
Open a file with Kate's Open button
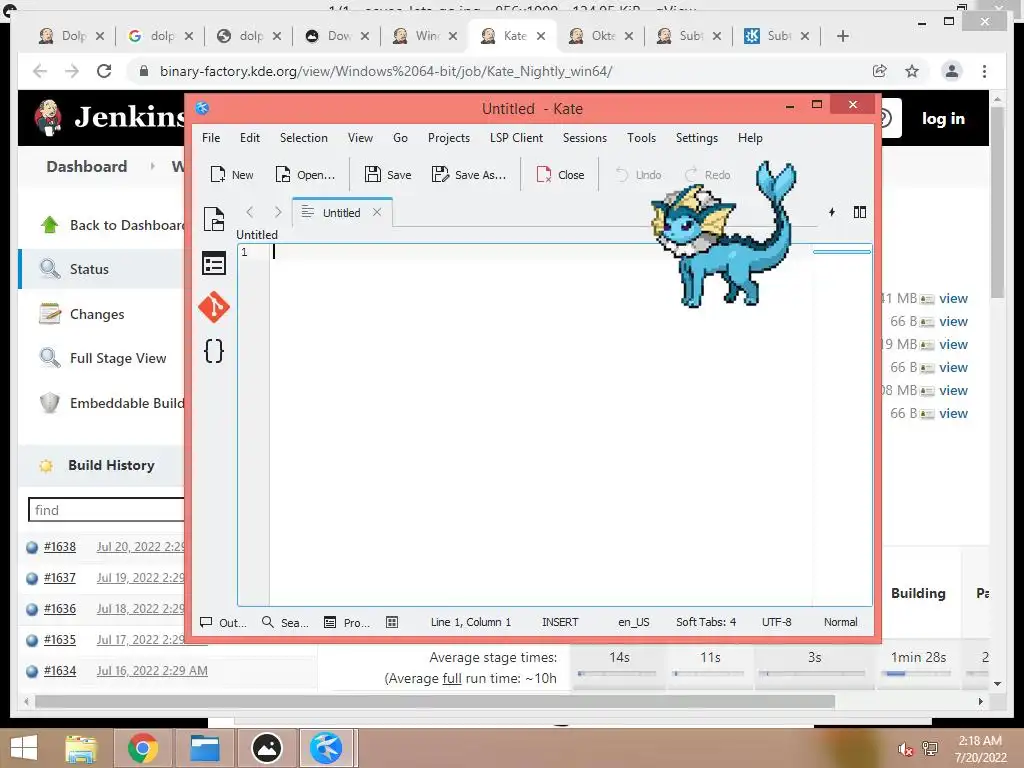coord(305,174)
